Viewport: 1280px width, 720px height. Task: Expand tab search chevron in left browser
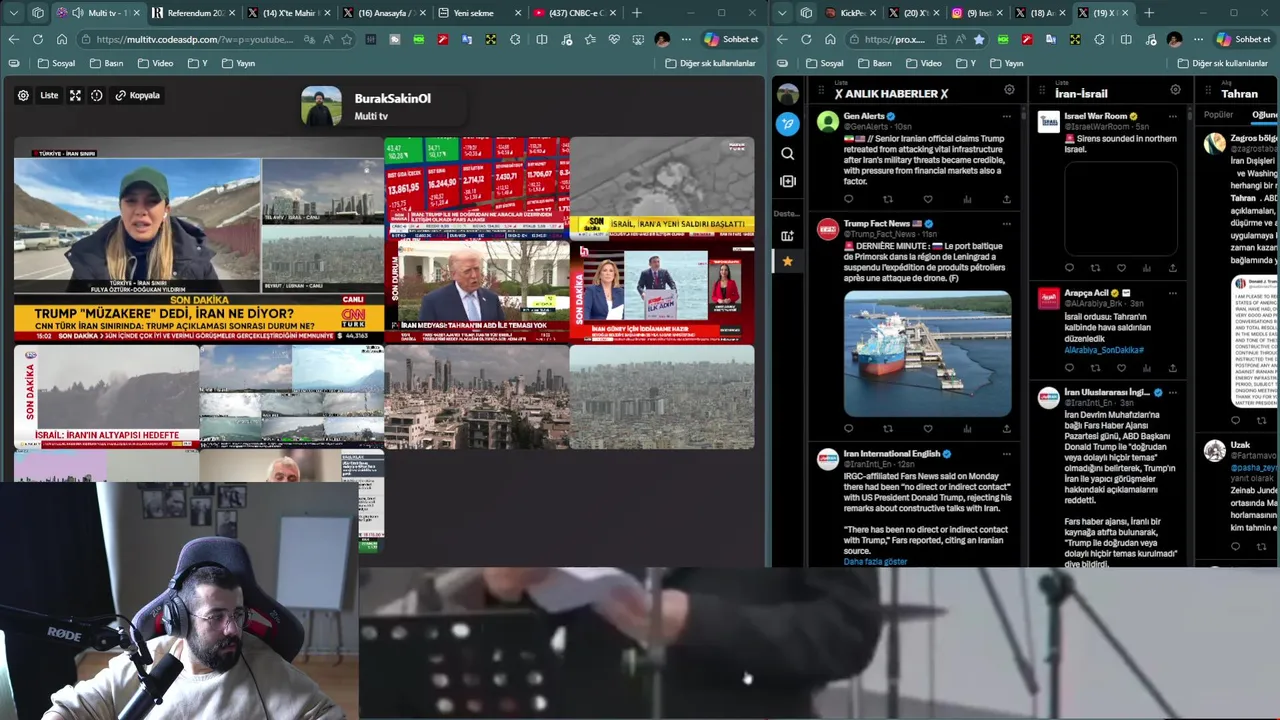(13, 13)
